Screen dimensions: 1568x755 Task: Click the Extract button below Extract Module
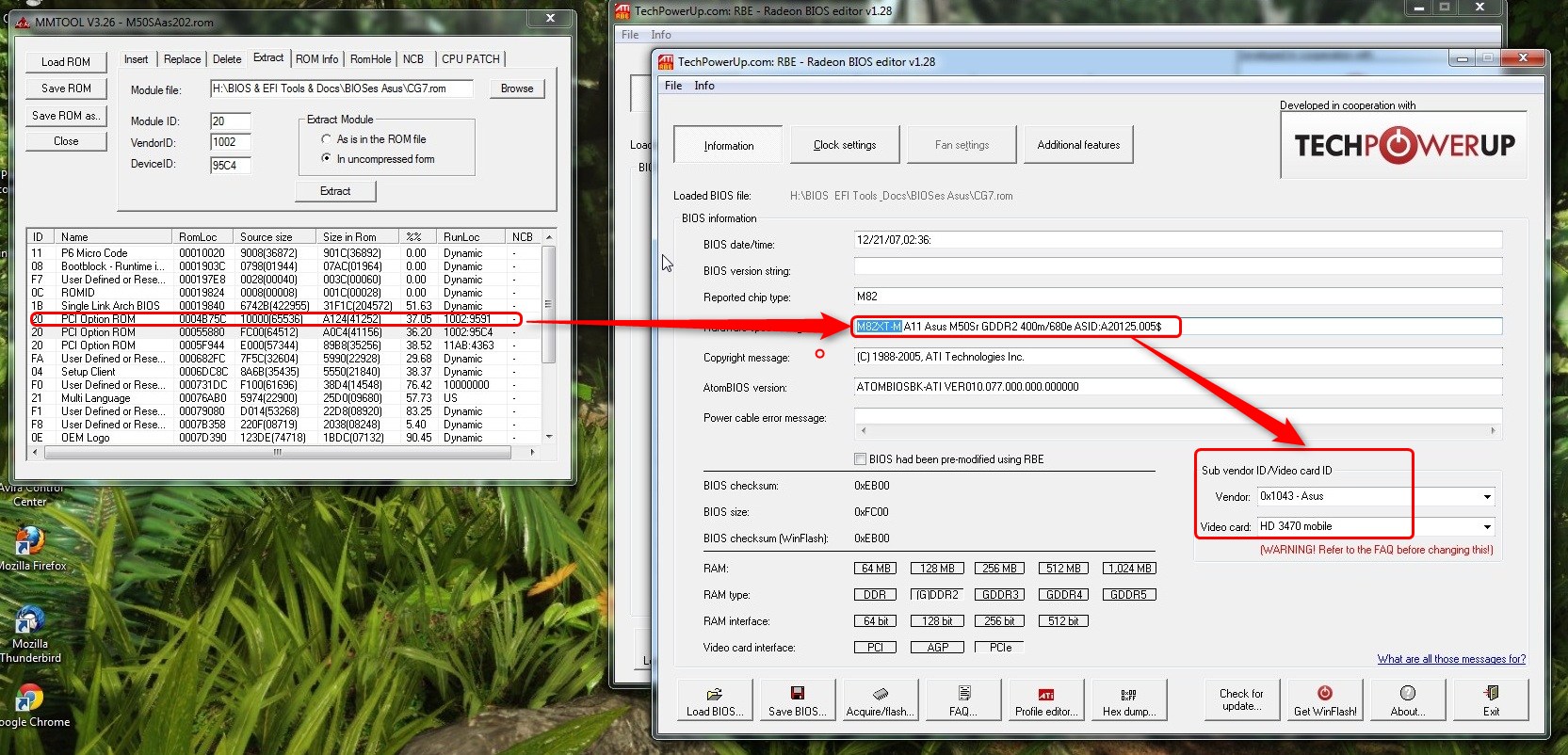(x=335, y=191)
